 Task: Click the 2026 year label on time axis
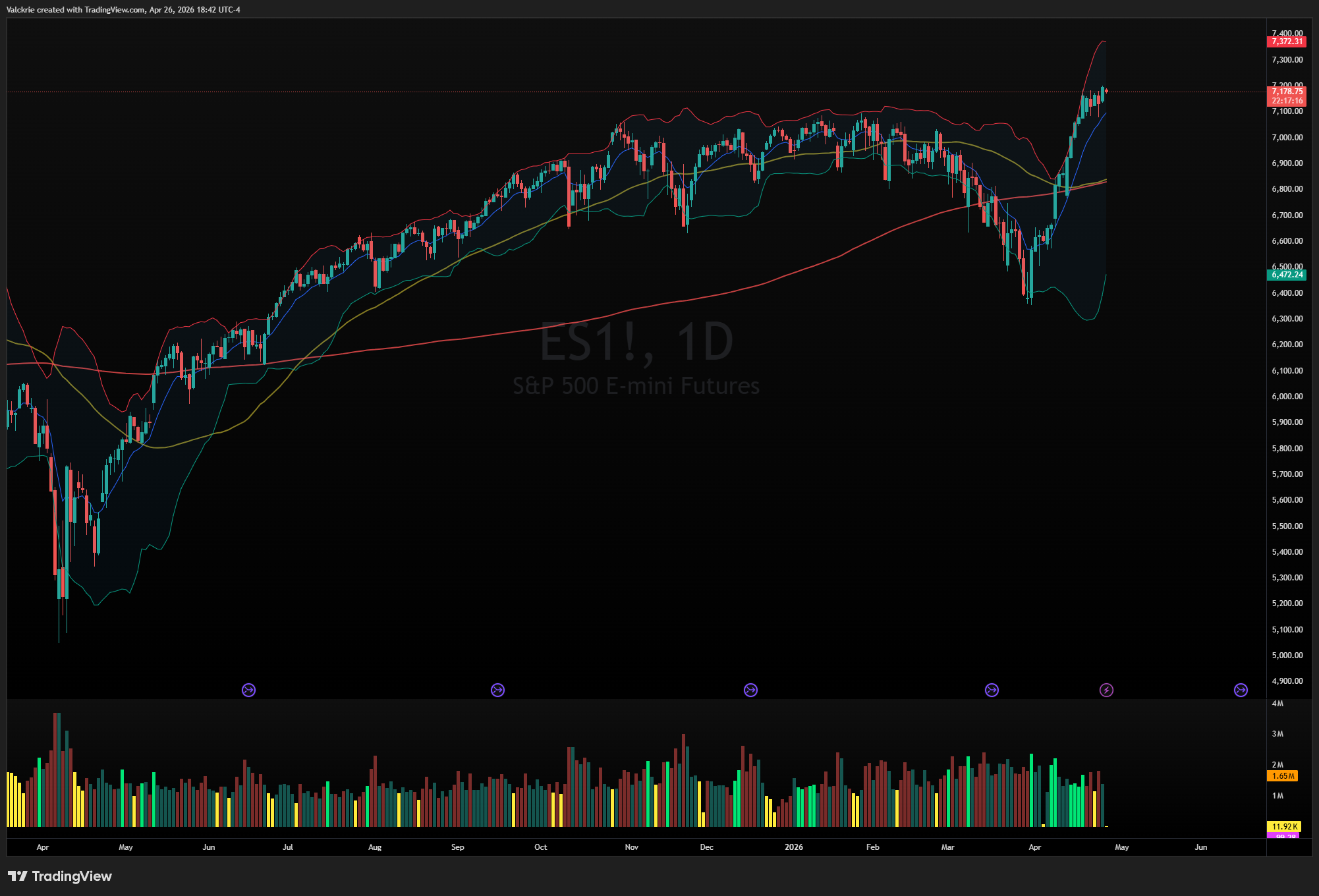click(793, 847)
